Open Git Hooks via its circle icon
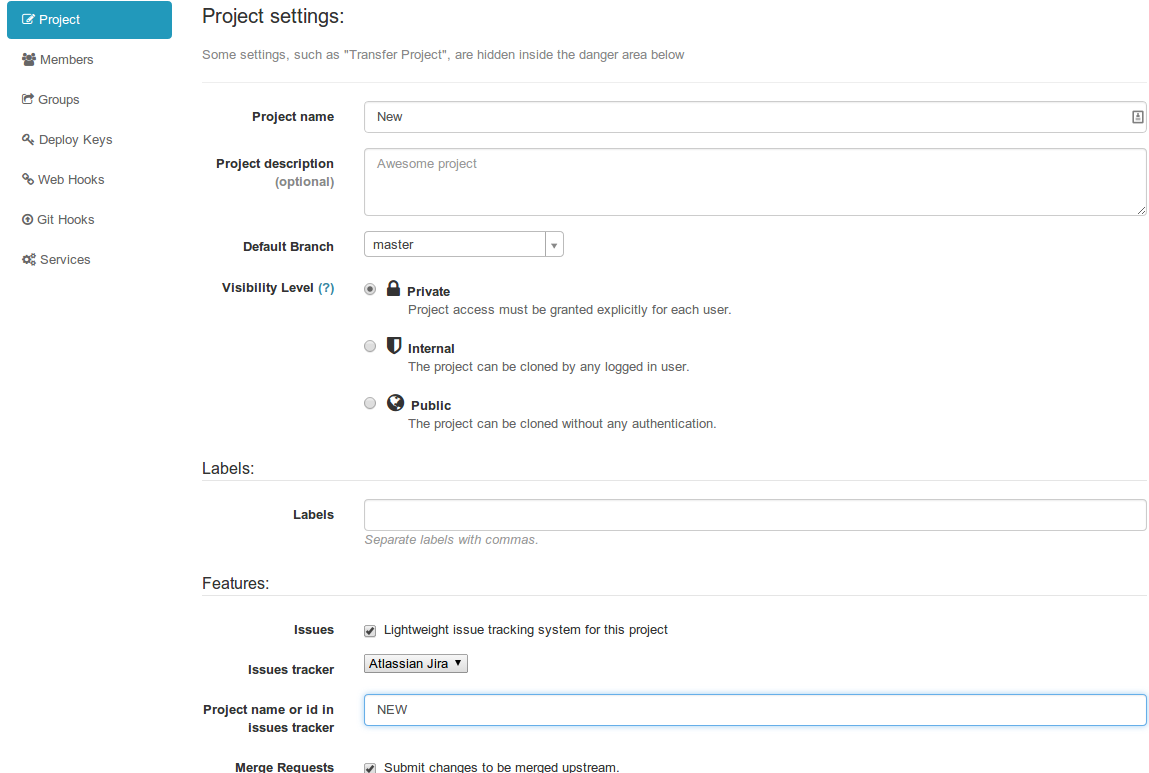This screenshot has width=1149, height=773. (27, 219)
